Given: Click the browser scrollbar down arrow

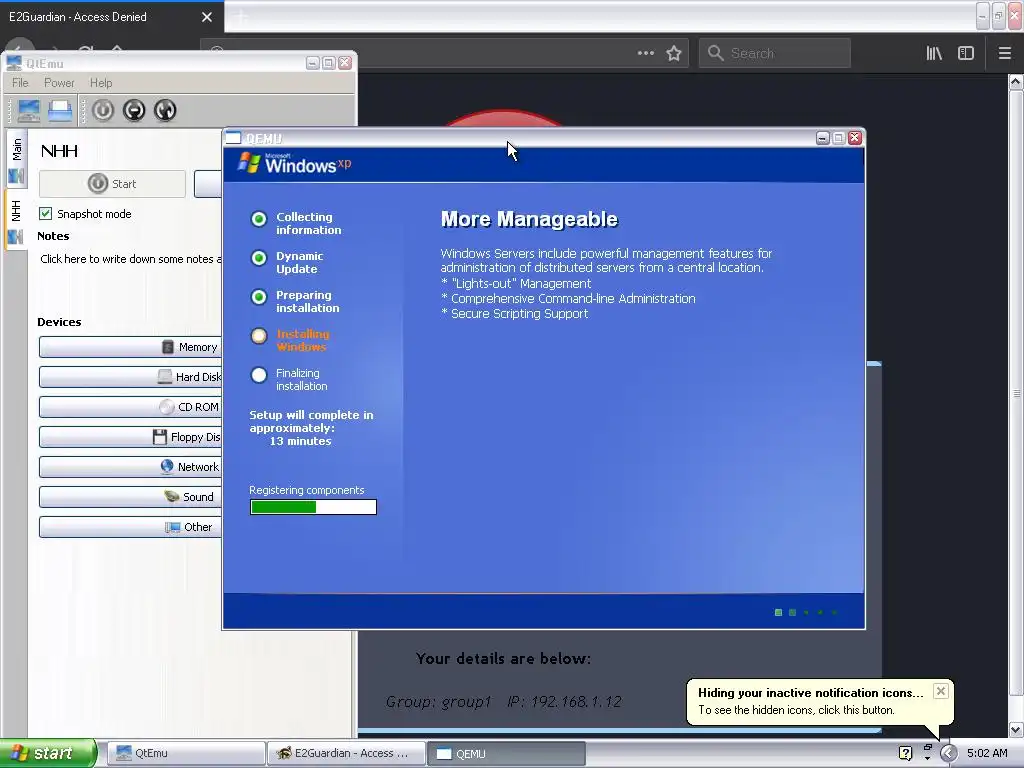Looking at the screenshot, I should point(1016,729).
